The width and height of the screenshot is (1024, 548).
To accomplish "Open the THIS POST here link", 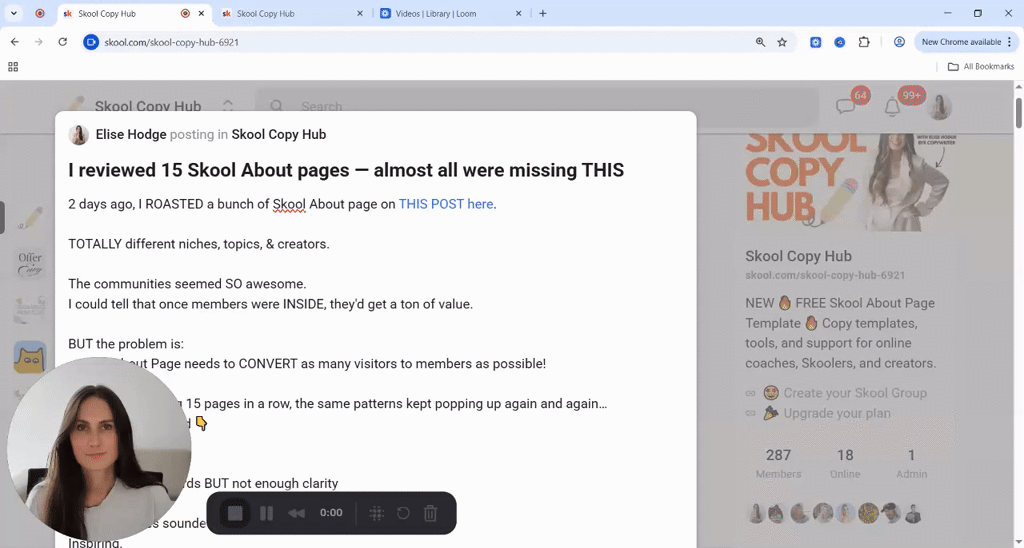I will click(x=445, y=204).
